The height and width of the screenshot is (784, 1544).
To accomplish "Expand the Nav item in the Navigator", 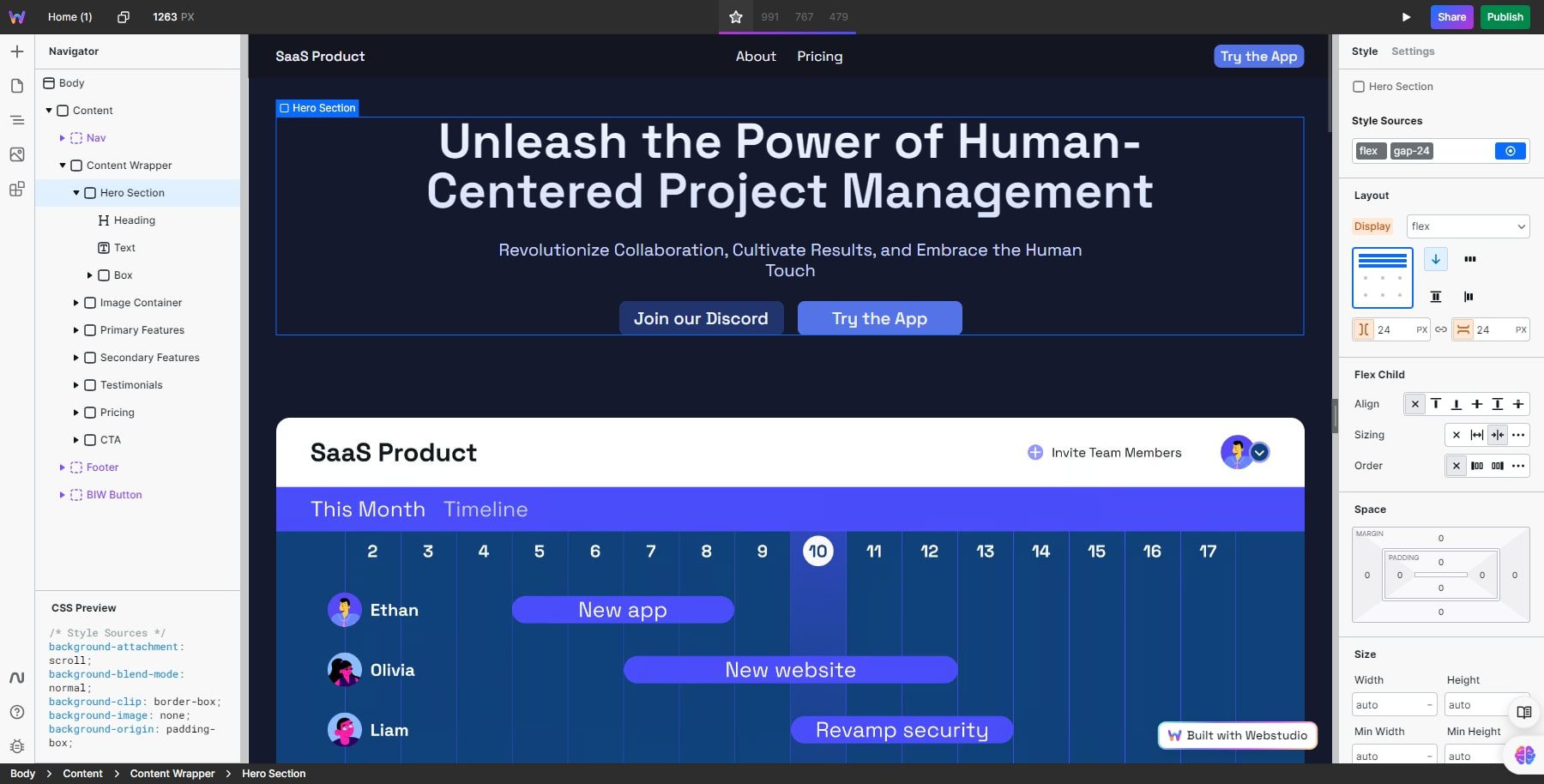I will pos(63,137).
